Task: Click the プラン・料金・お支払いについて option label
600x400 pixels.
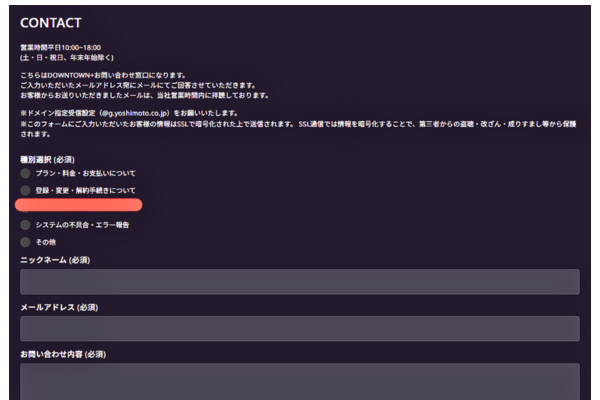Action: pos(85,173)
